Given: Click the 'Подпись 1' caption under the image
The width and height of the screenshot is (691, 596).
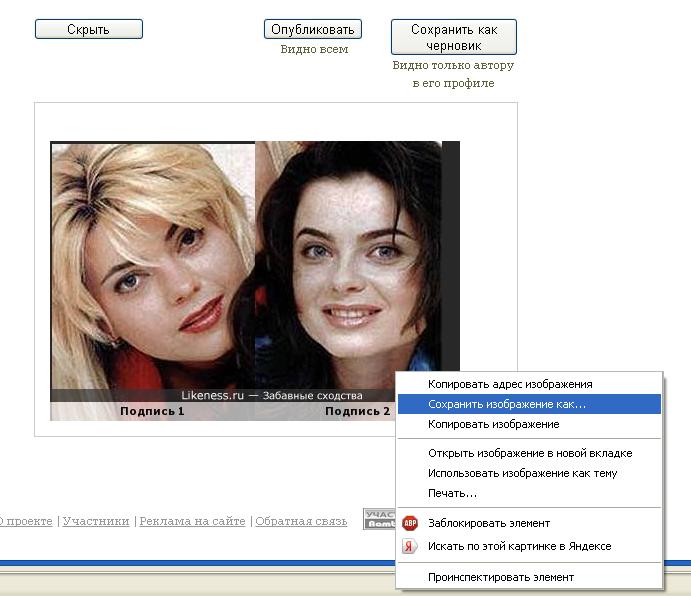Looking at the screenshot, I should point(152,411).
